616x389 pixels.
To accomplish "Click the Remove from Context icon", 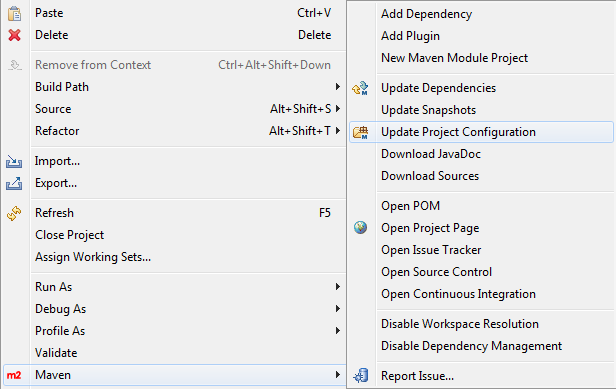I will click(15, 65).
